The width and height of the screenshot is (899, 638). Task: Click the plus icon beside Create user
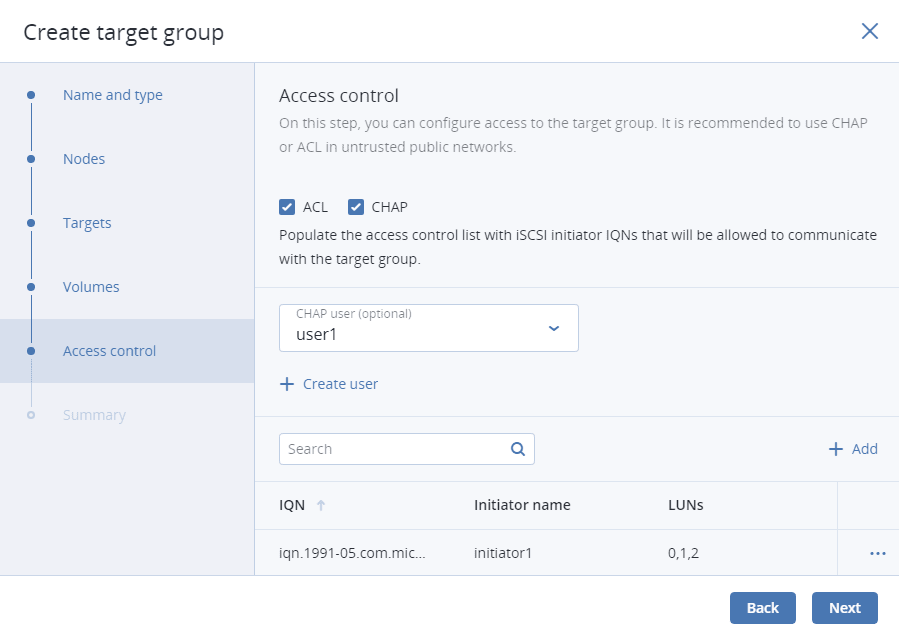tap(287, 384)
